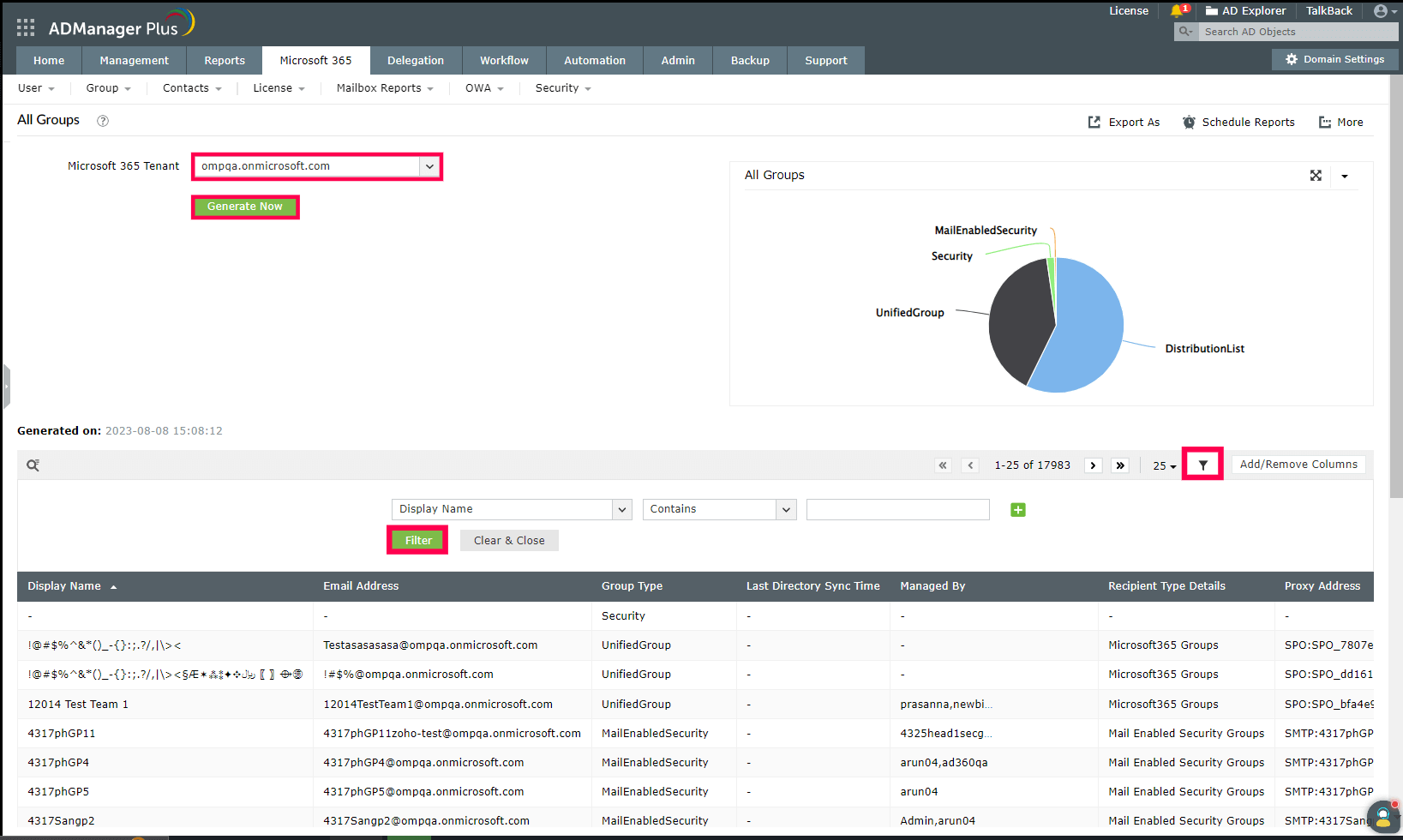This screenshot has height=840, width=1403.
Task: Toggle the table filter funnel icon
Action: [1202, 465]
